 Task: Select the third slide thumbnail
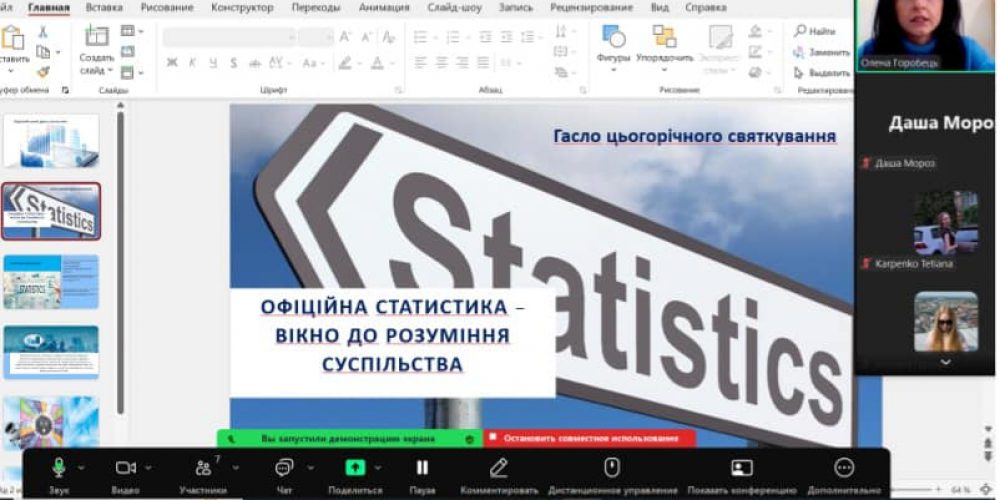coord(51,281)
